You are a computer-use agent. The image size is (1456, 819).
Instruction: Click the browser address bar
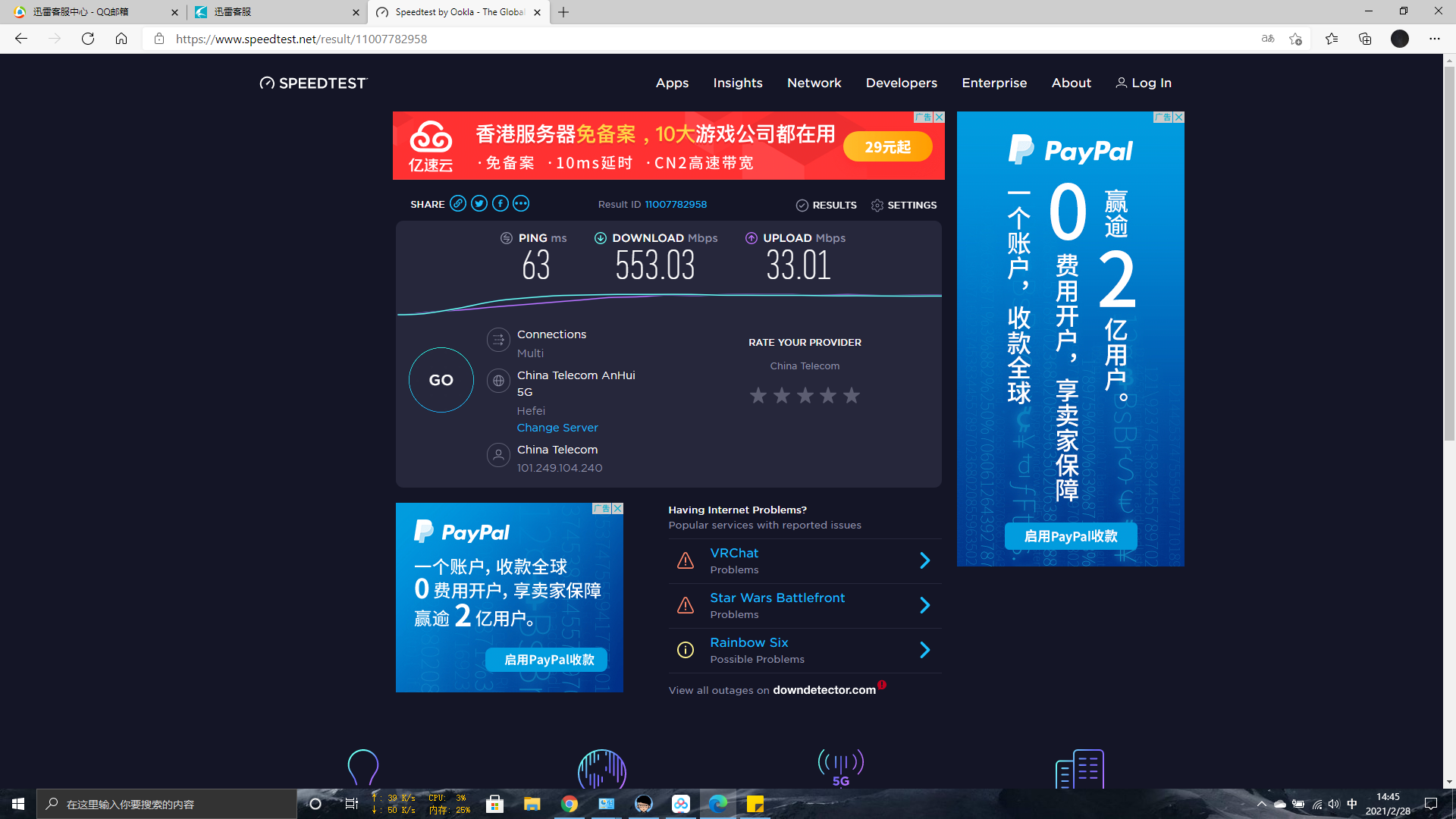[x=682, y=39]
